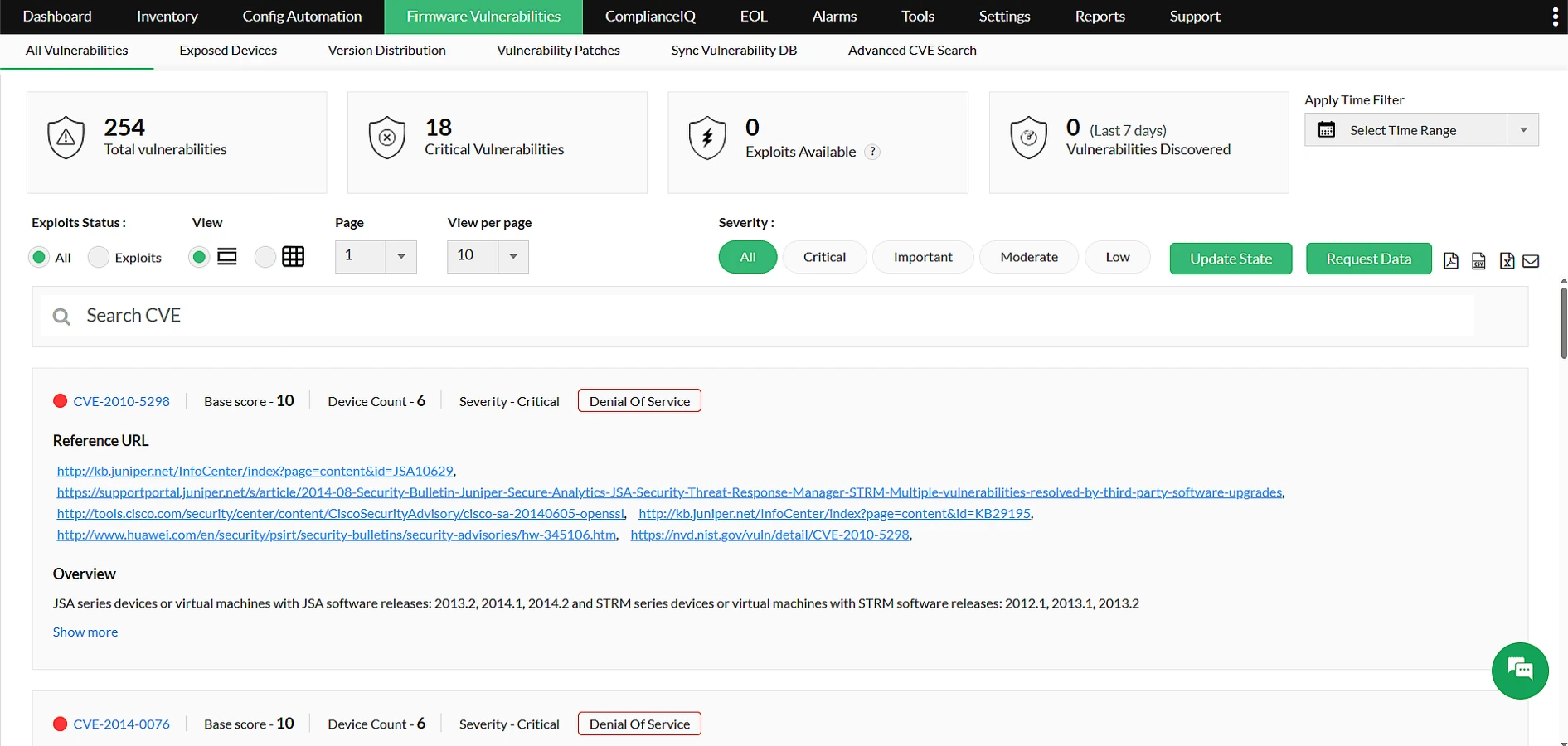Select the All exploits status radio button
Viewport: 1568px width, 746px height.
click(39, 257)
